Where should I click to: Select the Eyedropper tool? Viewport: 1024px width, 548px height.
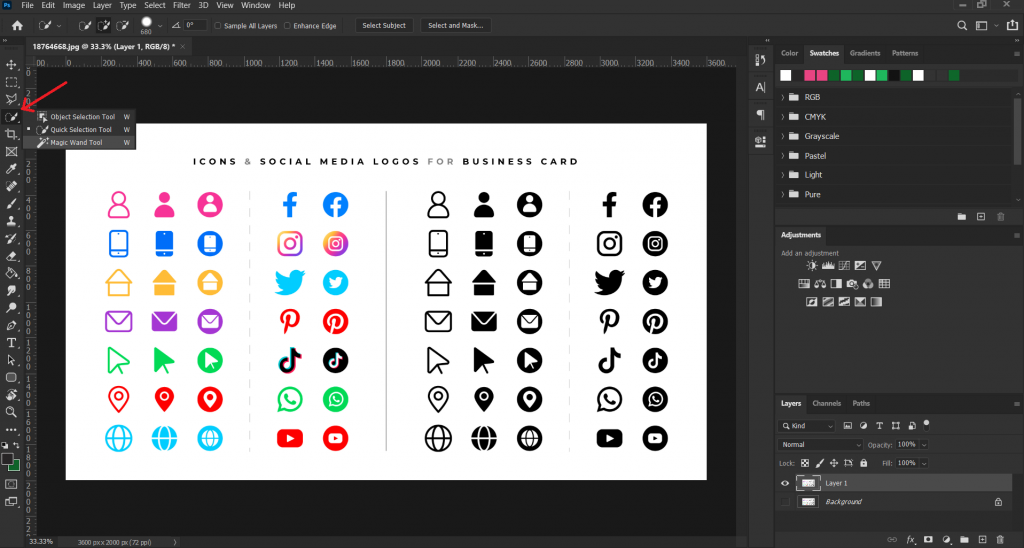coord(11,169)
